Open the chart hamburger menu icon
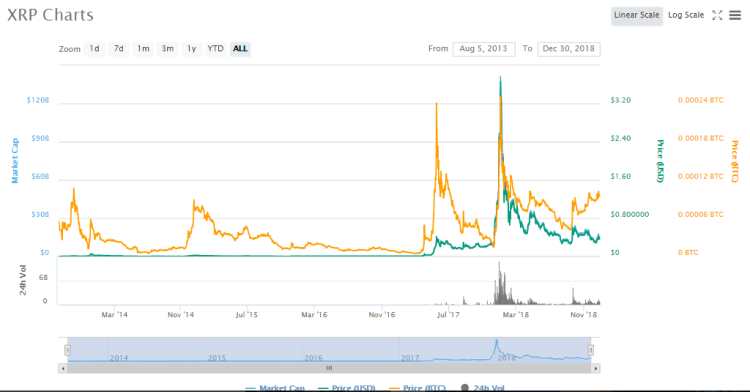 (x=735, y=15)
